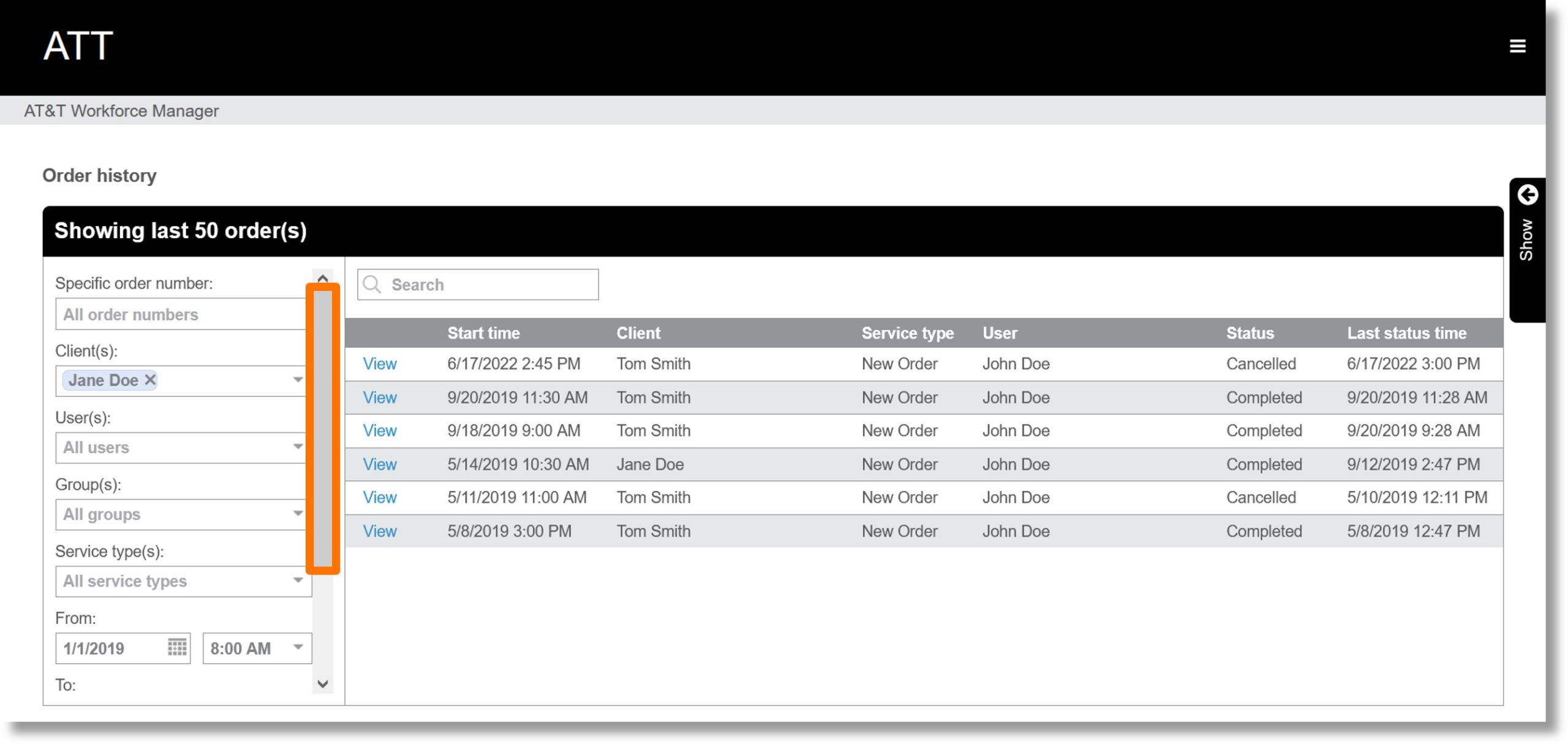The height and width of the screenshot is (744, 1568).
Task: Click the hamburger menu icon top-right
Action: (x=1517, y=45)
